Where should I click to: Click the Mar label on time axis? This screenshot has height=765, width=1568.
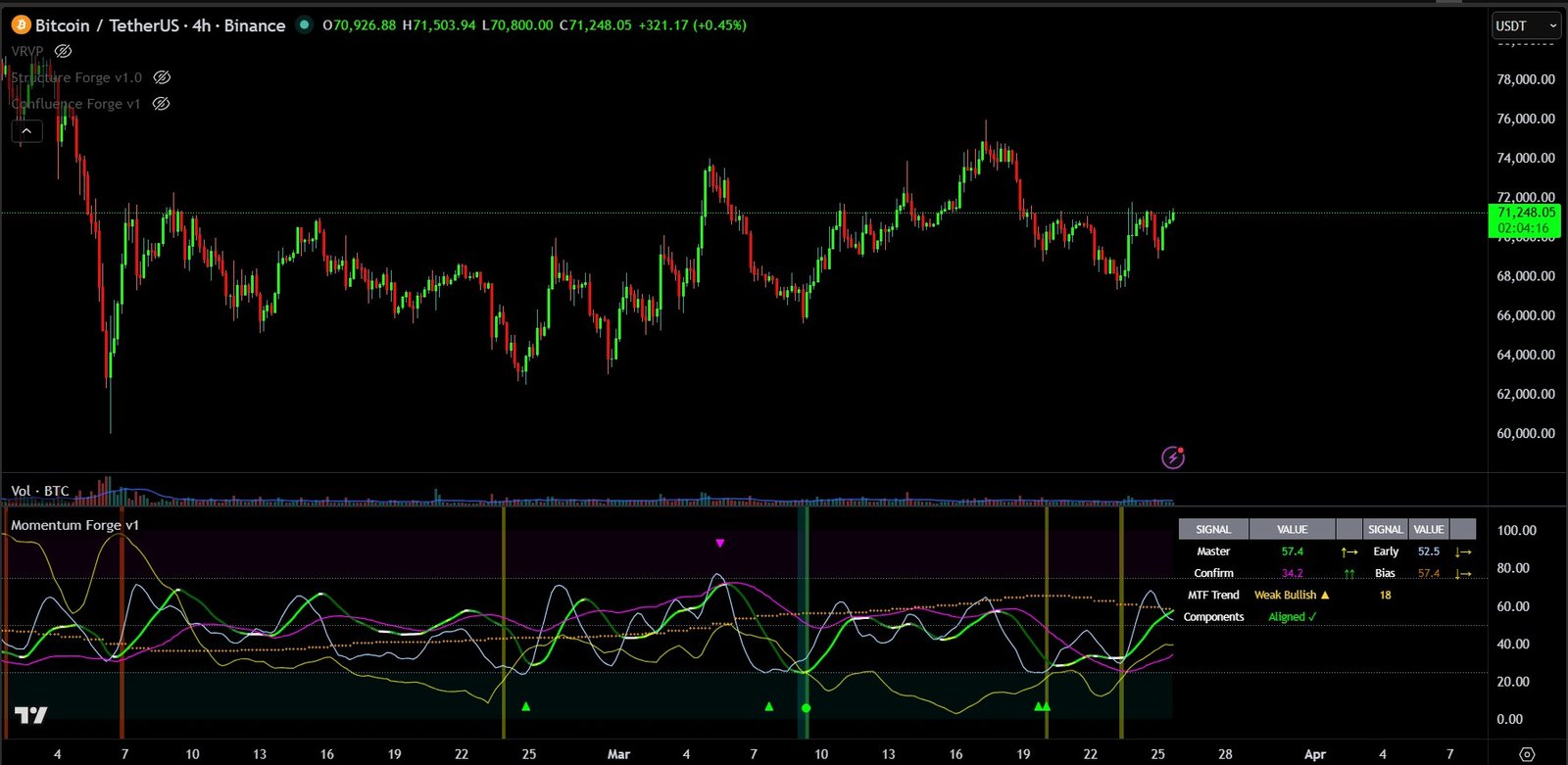tap(618, 754)
